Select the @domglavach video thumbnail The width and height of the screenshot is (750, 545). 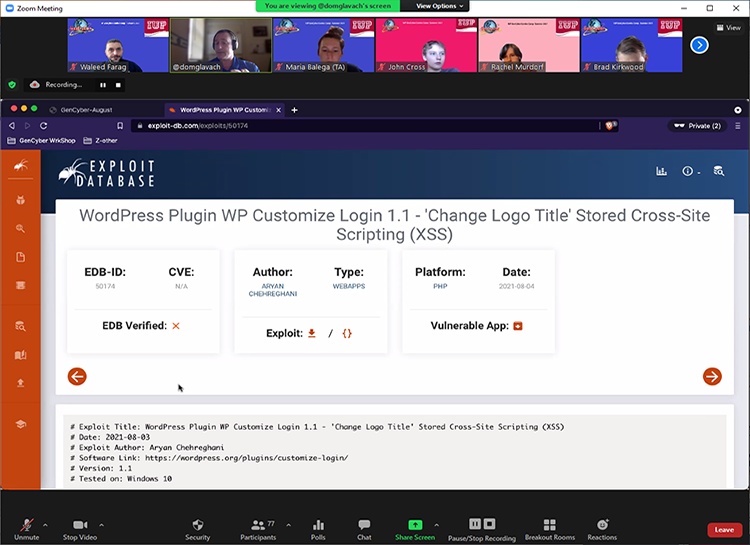221,45
